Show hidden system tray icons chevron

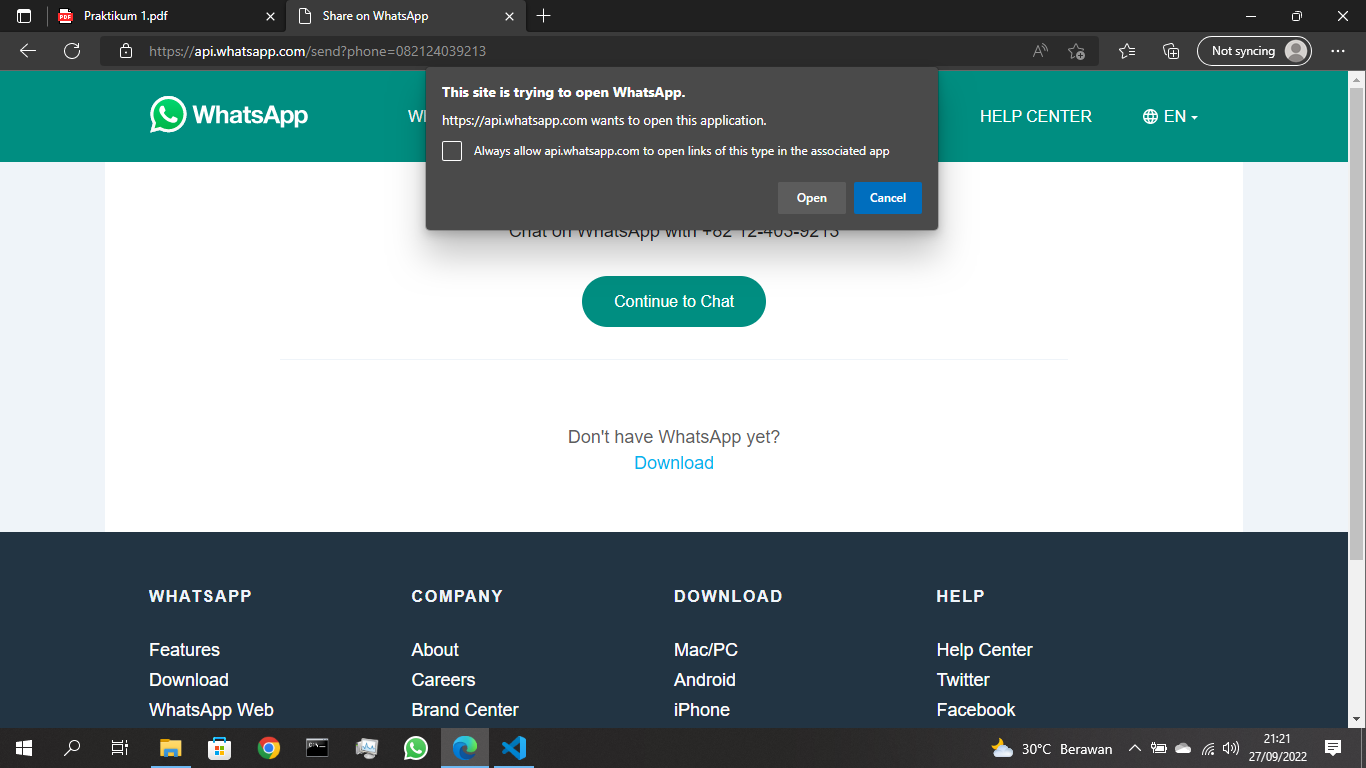pyautogui.click(x=1135, y=748)
